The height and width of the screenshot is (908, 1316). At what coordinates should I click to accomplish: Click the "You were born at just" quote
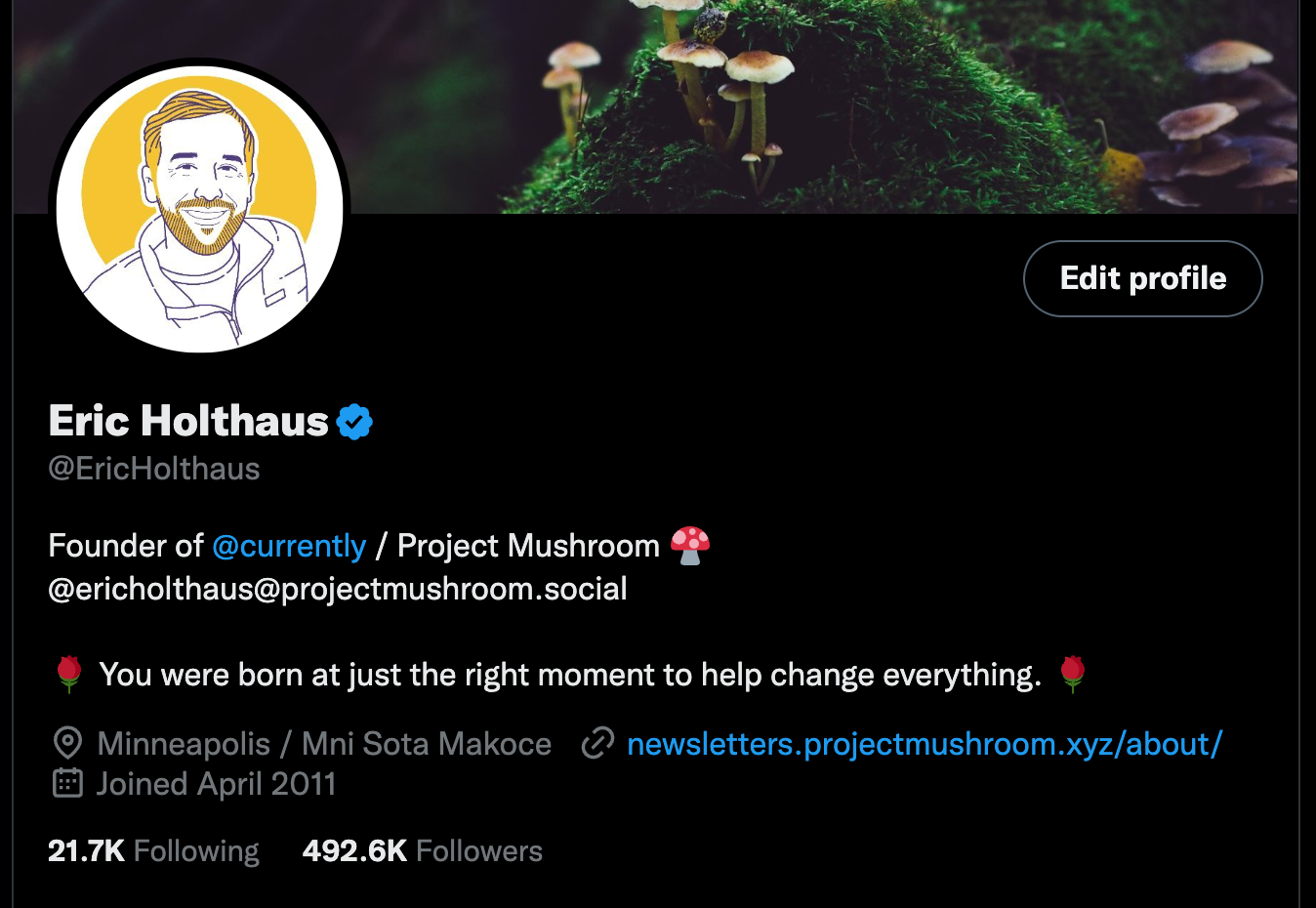coord(570,675)
